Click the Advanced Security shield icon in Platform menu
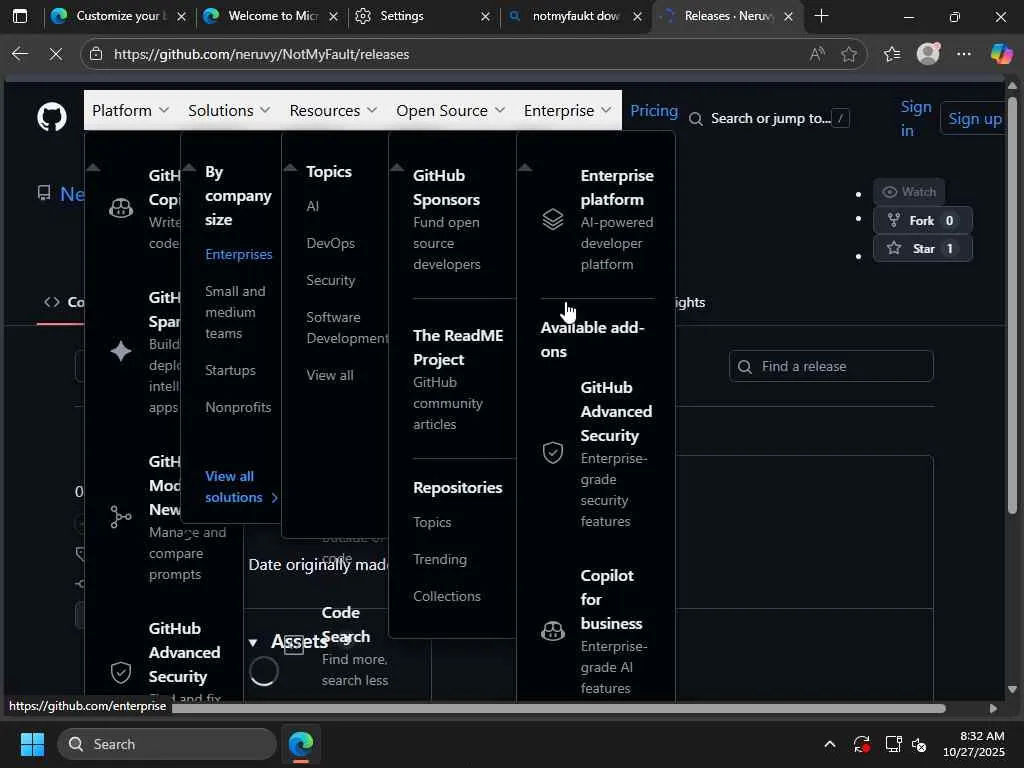Screen dimensions: 1024x768 (121, 672)
